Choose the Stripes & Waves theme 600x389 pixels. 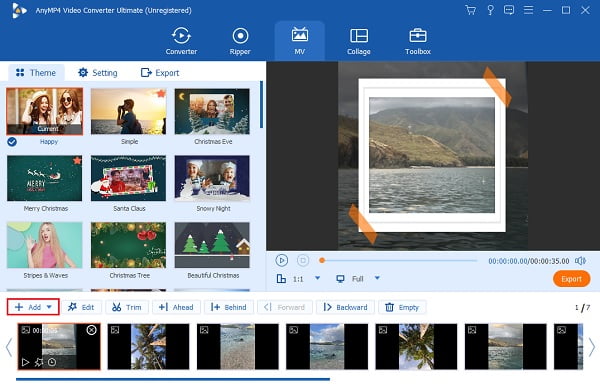(44, 245)
